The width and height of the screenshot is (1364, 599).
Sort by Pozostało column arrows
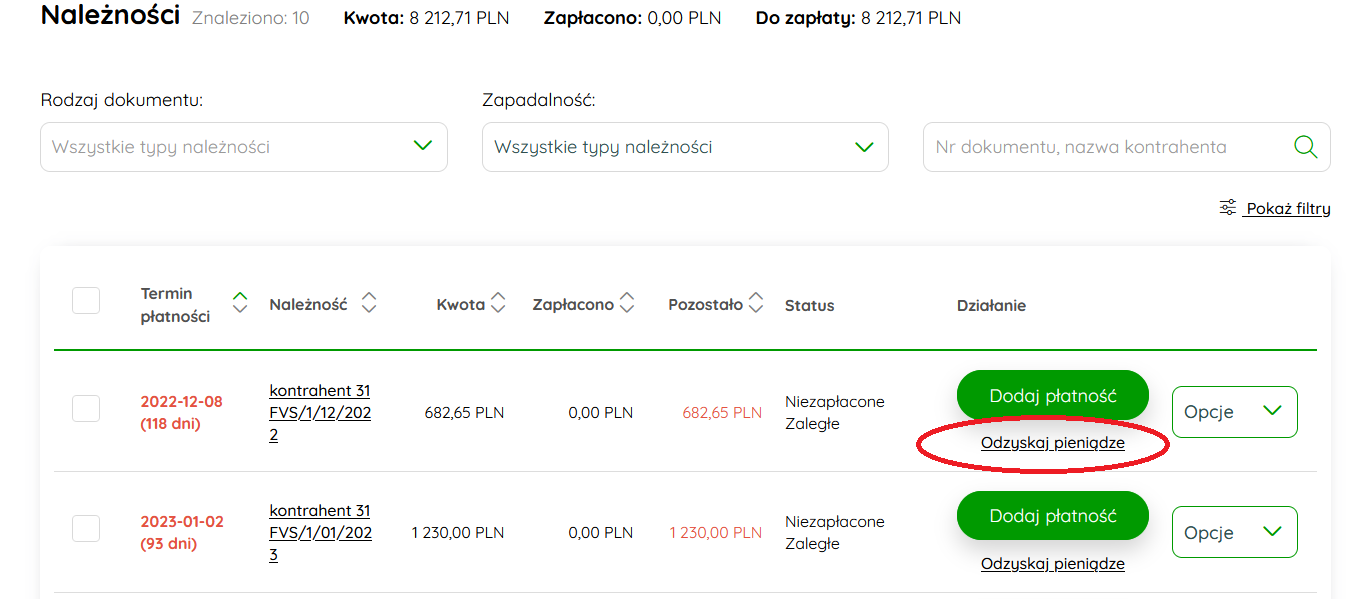click(x=756, y=303)
